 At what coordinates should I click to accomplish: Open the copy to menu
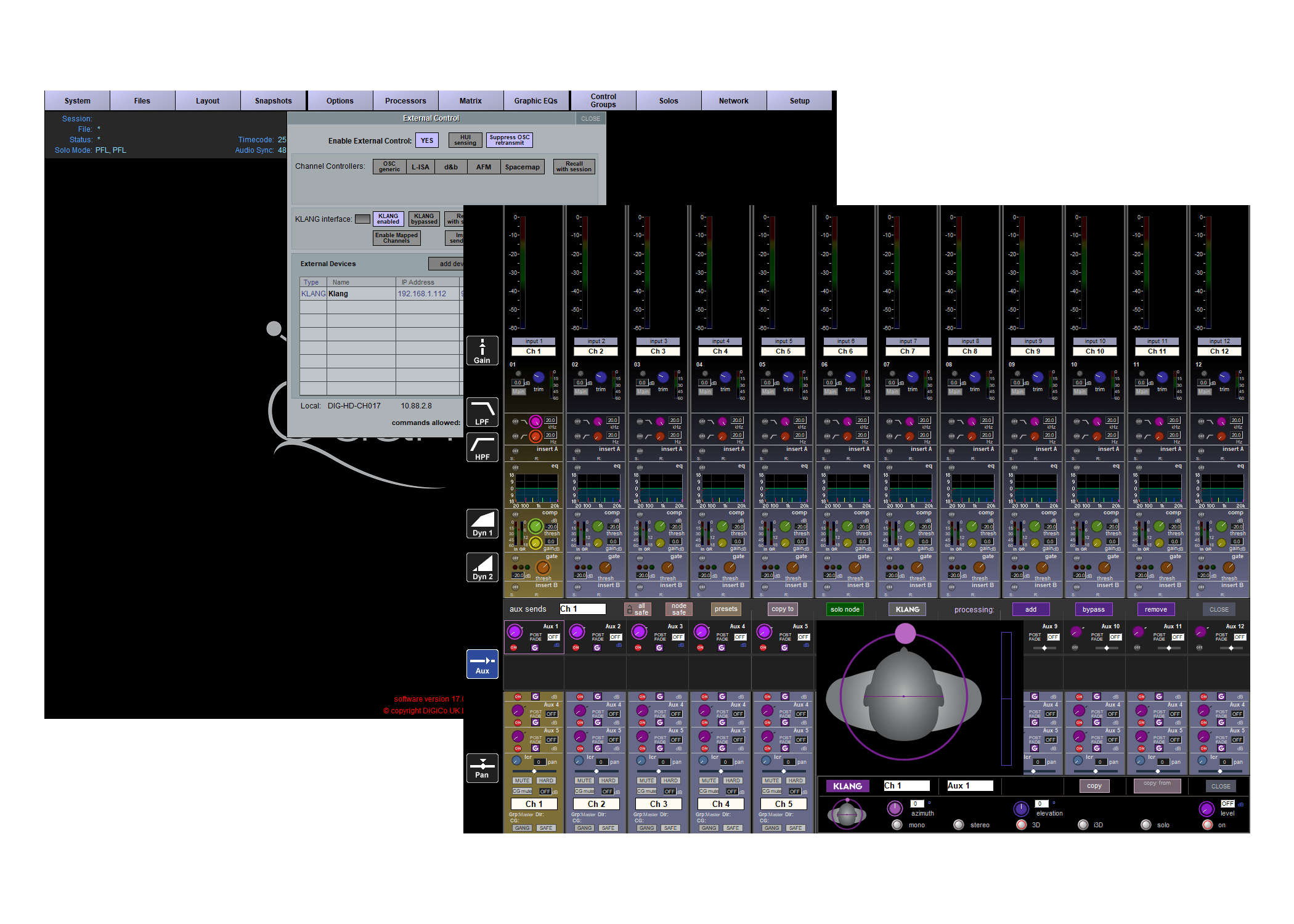[x=783, y=609]
